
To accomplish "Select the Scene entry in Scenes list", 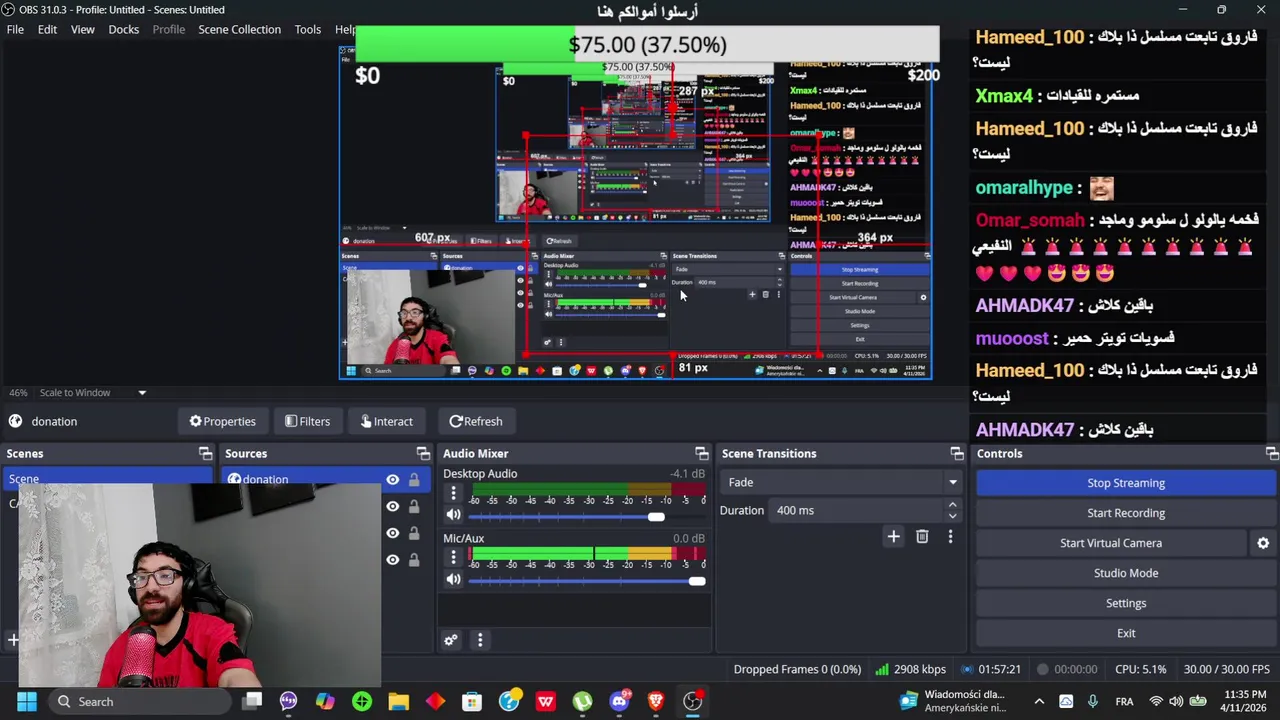I will 107,478.
